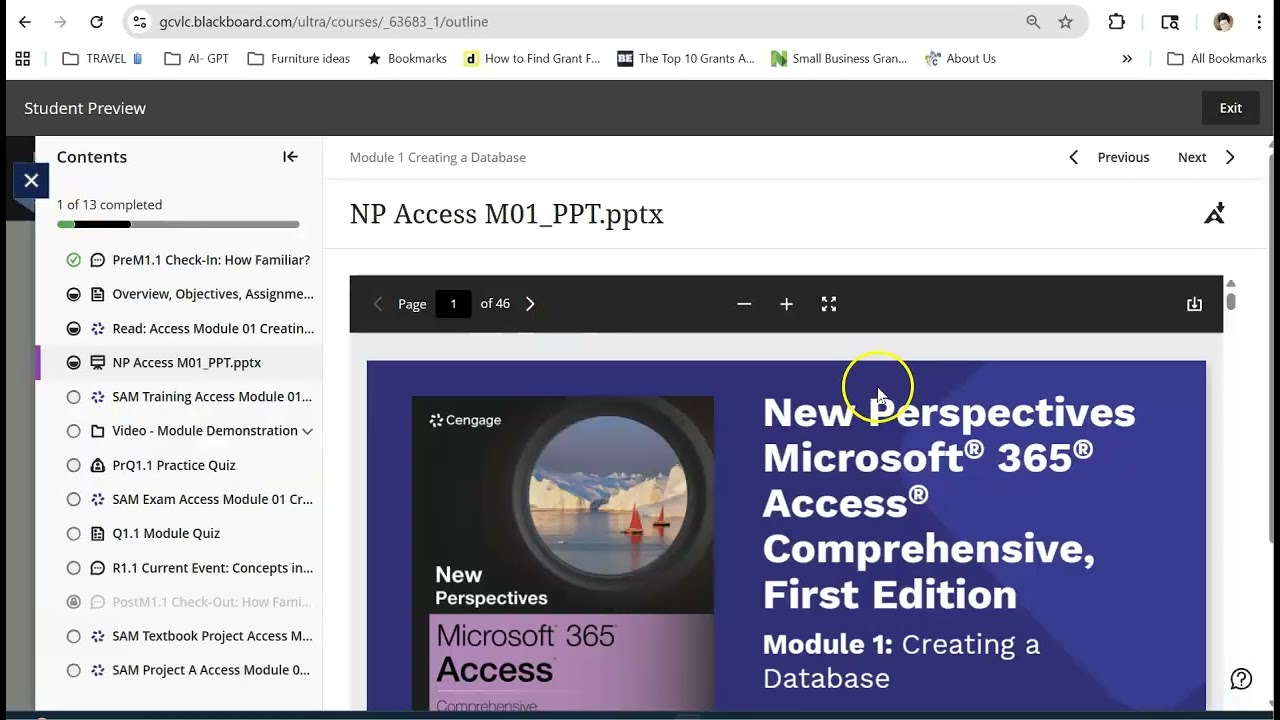Open the apps grid in bookmarks bar

click(x=23, y=59)
